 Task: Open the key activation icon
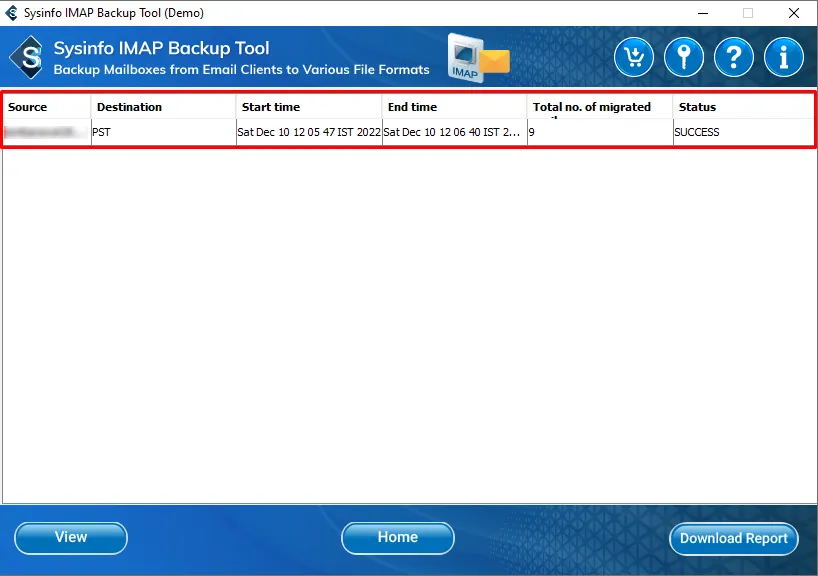(684, 57)
